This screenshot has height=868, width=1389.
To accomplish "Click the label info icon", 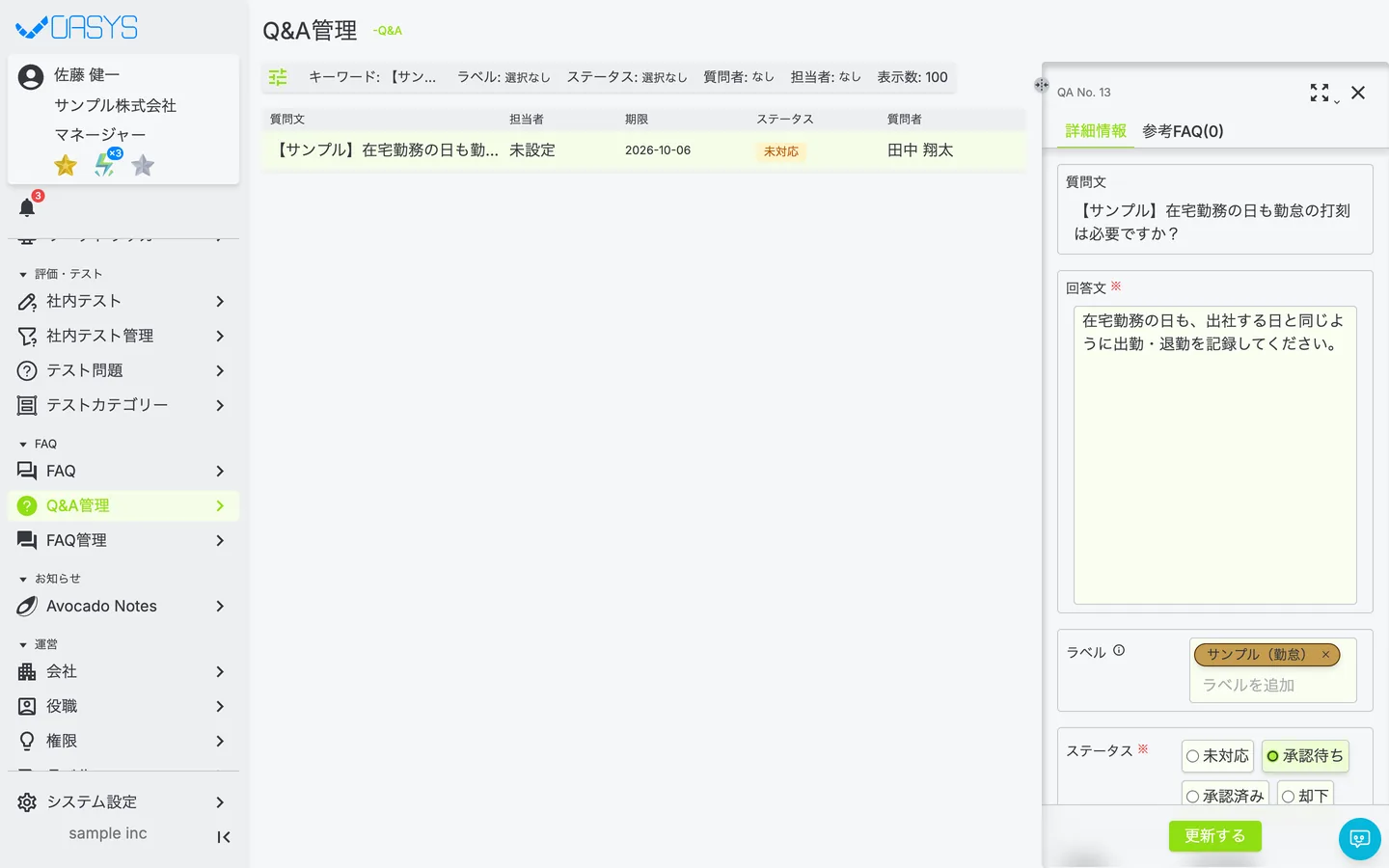I will tap(1119, 651).
